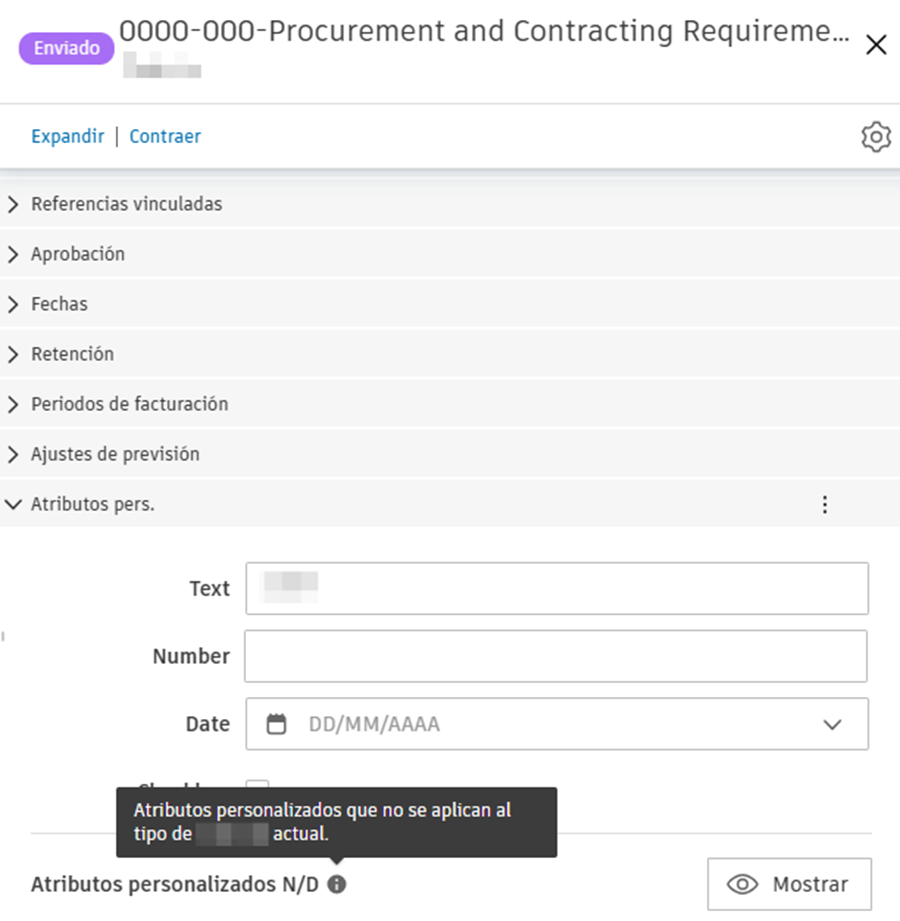Click the Enviado status badge

point(66,47)
